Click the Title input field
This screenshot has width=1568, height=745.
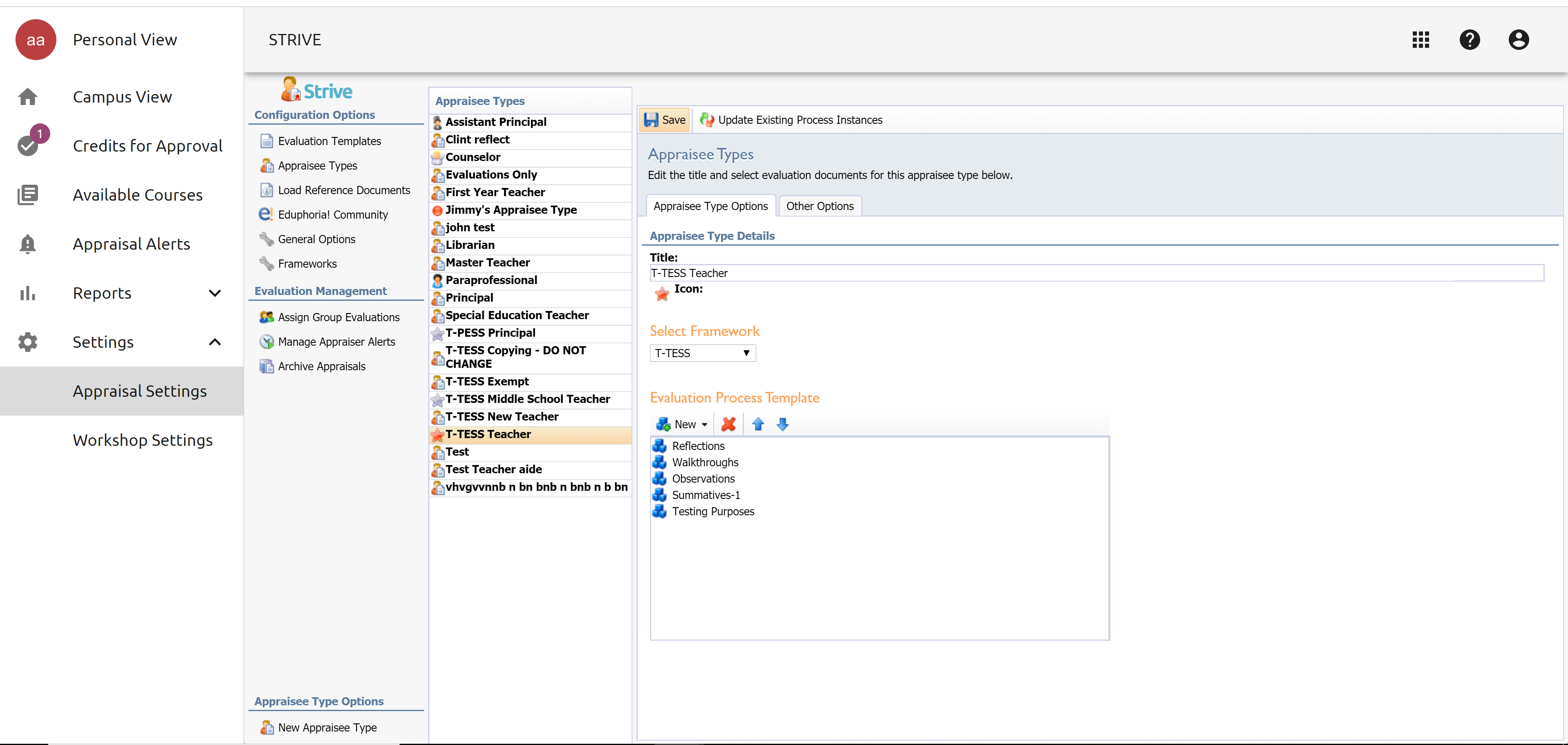point(1097,273)
